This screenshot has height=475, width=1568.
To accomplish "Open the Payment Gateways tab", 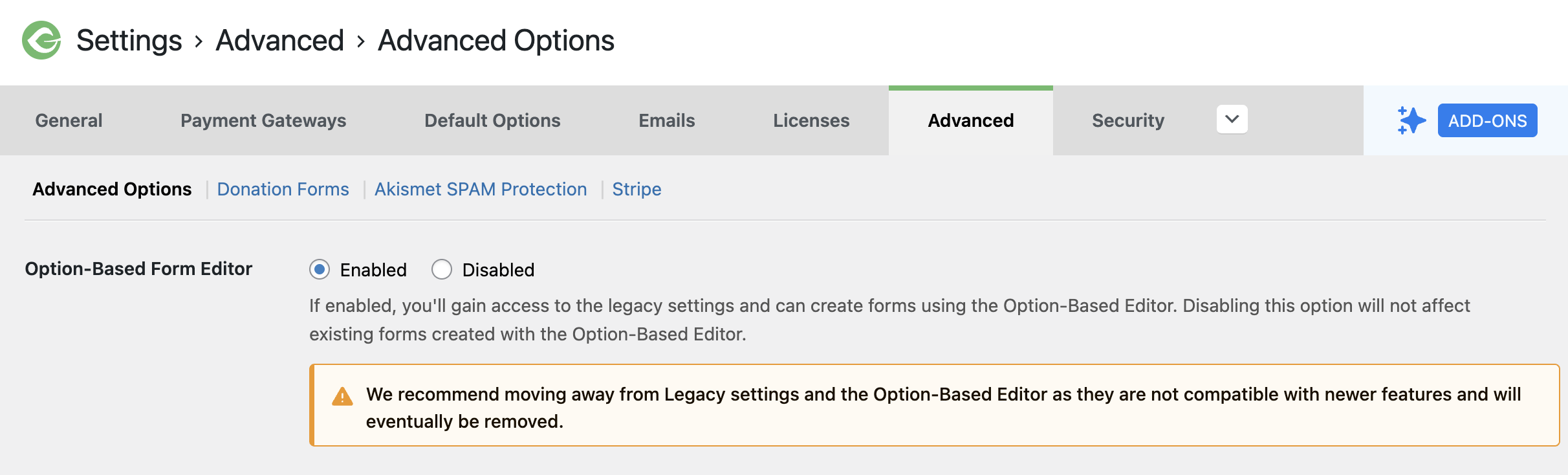I will tap(263, 120).
